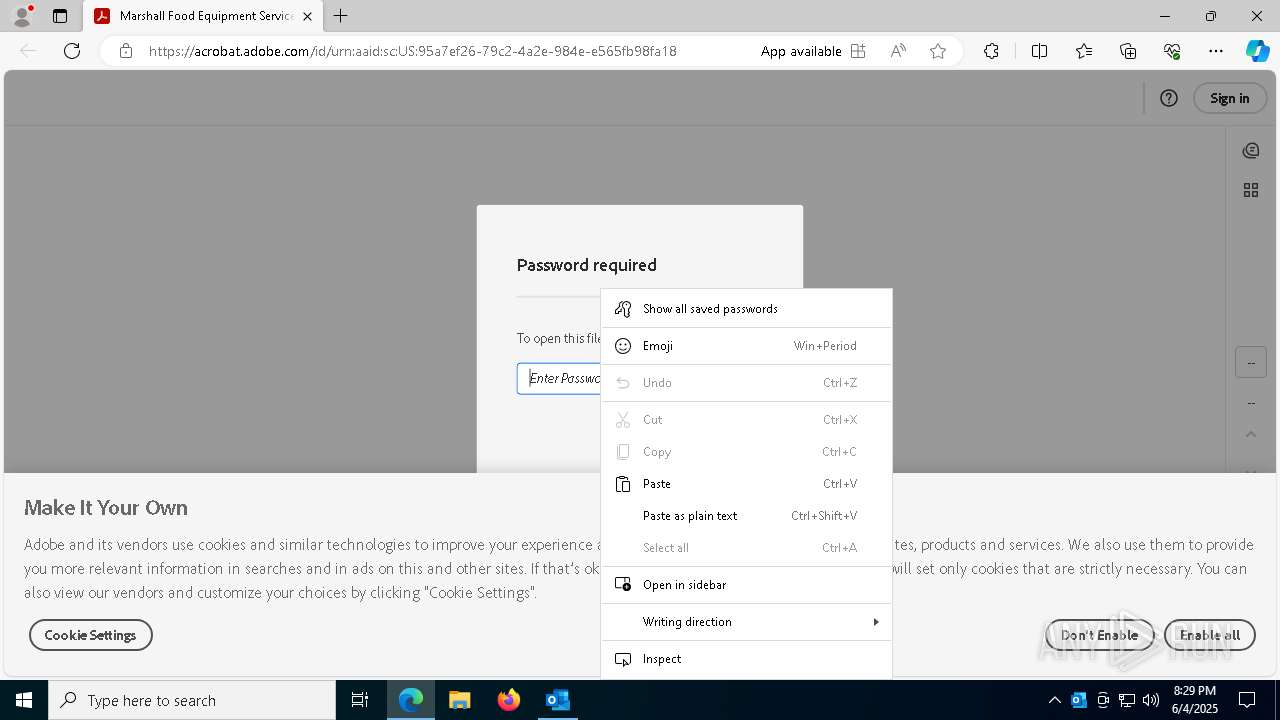Open Firefox from taskbar
Screen dimensions: 1280x720
(509, 700)
